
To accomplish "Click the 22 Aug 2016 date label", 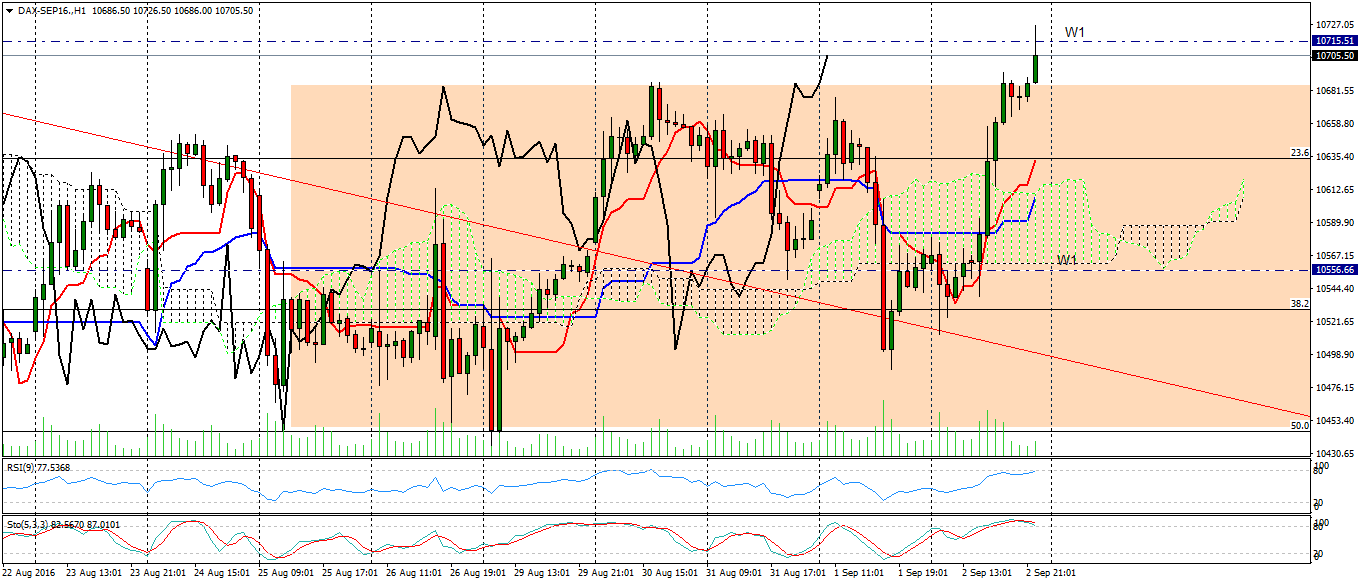I will point(28,573).
